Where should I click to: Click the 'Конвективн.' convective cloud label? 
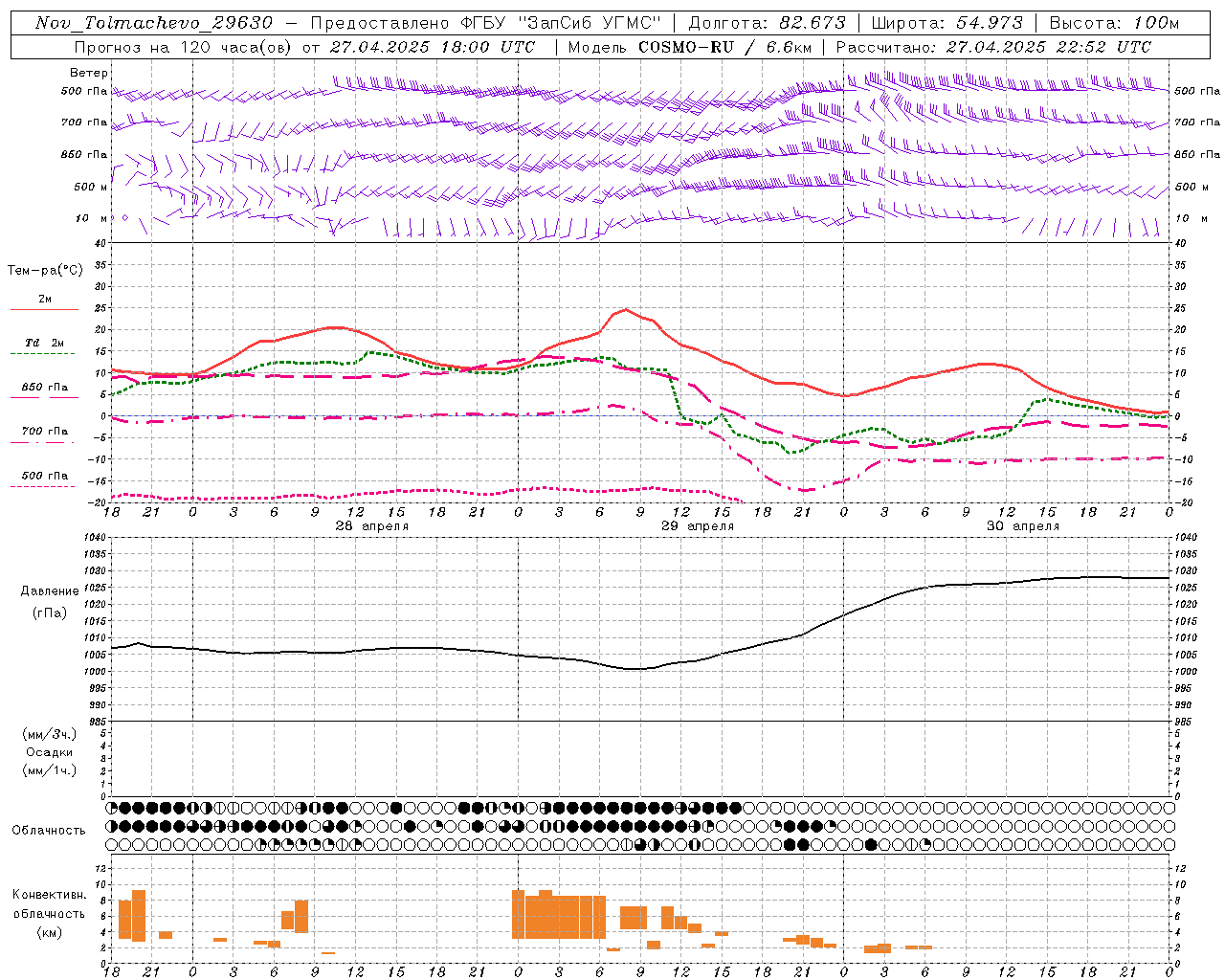[50, 895]
